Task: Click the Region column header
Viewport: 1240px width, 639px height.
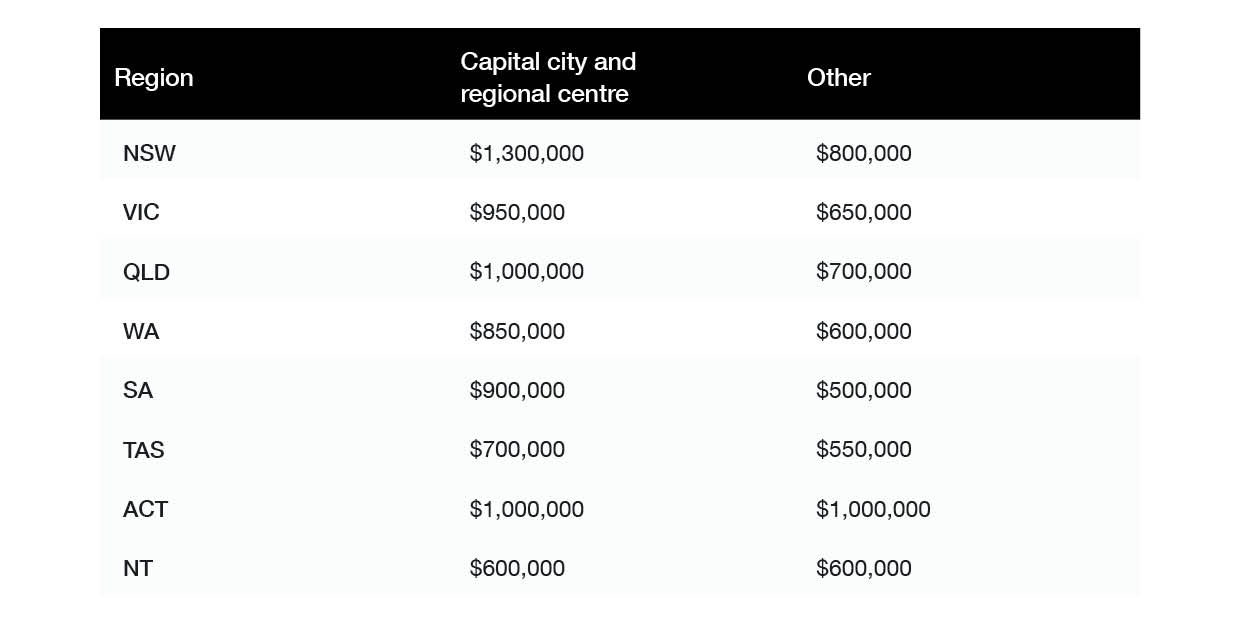Action: (x=154, y=78)
